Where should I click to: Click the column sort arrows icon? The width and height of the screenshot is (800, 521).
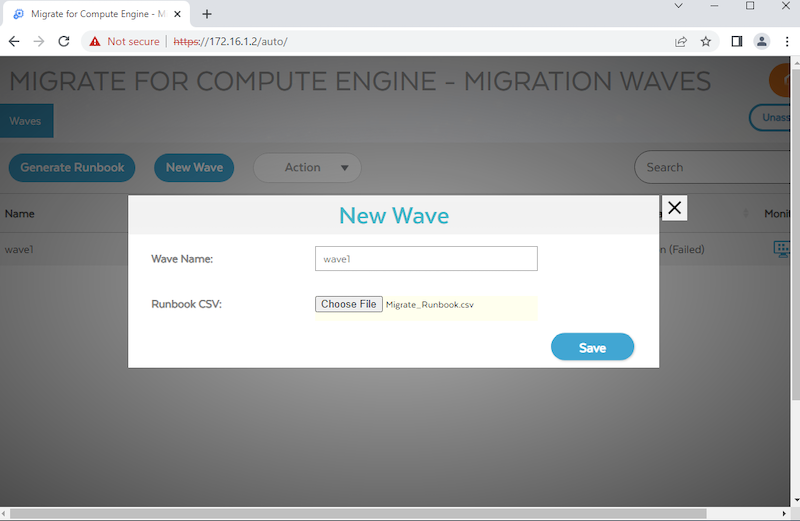pos(746,213)
